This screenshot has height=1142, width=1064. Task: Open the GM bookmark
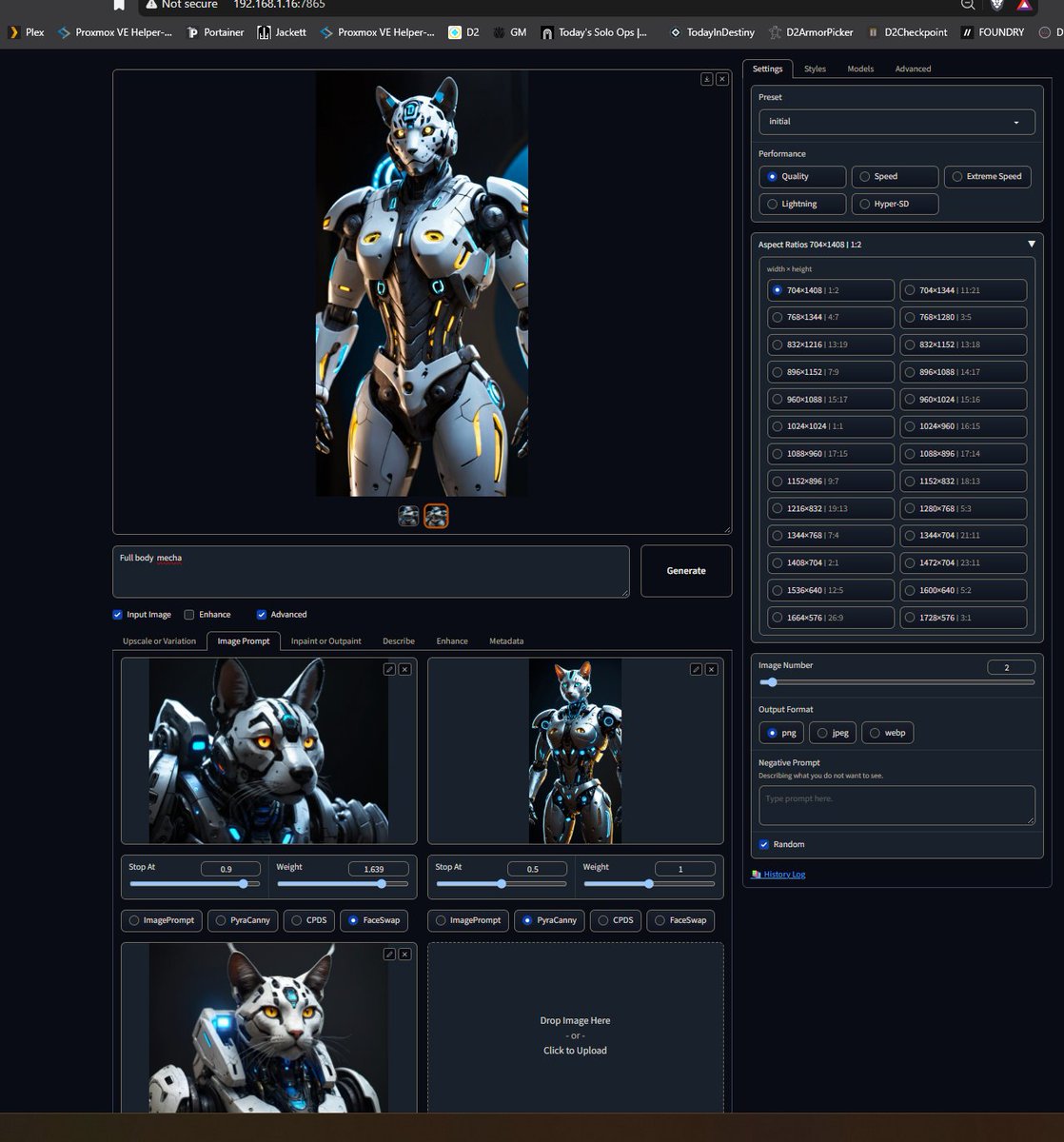tap(510, 32)
